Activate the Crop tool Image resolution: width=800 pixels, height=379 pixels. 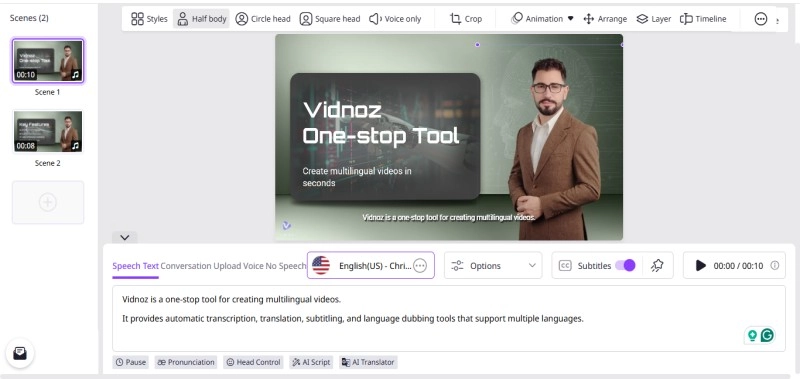click(465, 19)
